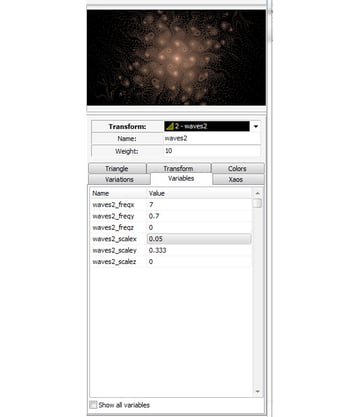Switch to the Triangle tab

coord(117,168)
